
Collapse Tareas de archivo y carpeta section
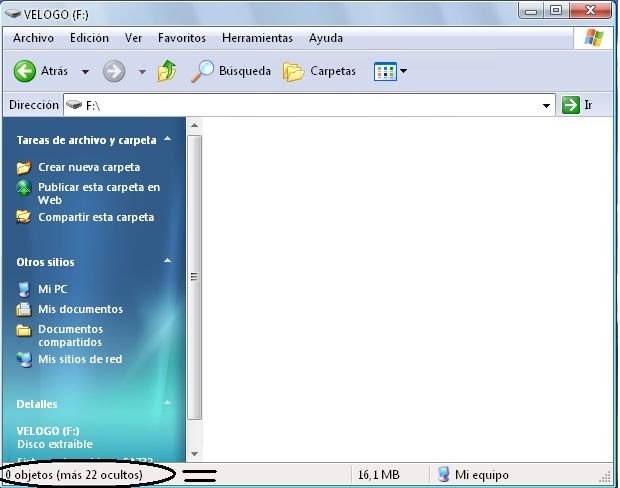[x=168, y=139]
